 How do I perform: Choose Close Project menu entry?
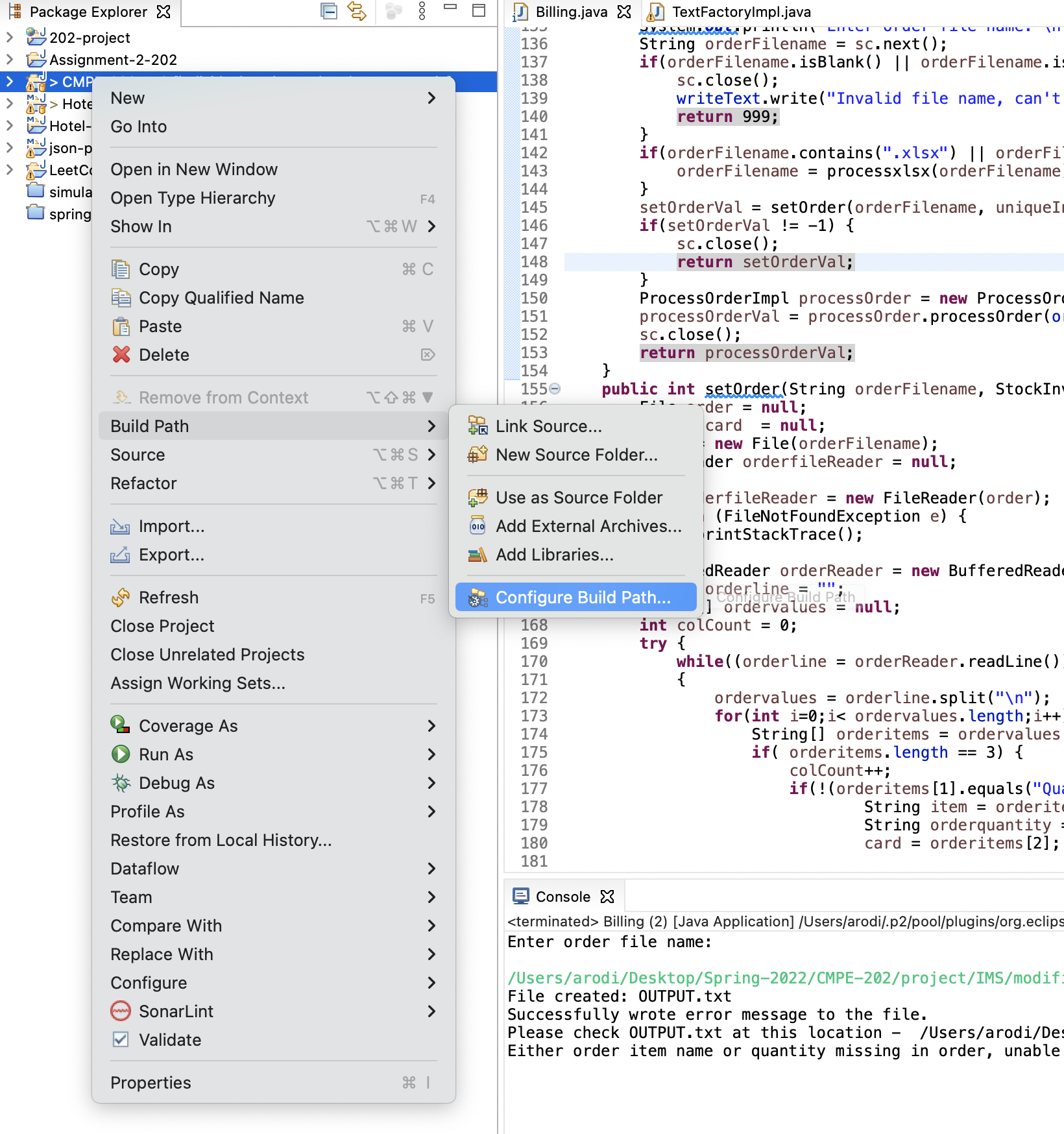point(273,626)
